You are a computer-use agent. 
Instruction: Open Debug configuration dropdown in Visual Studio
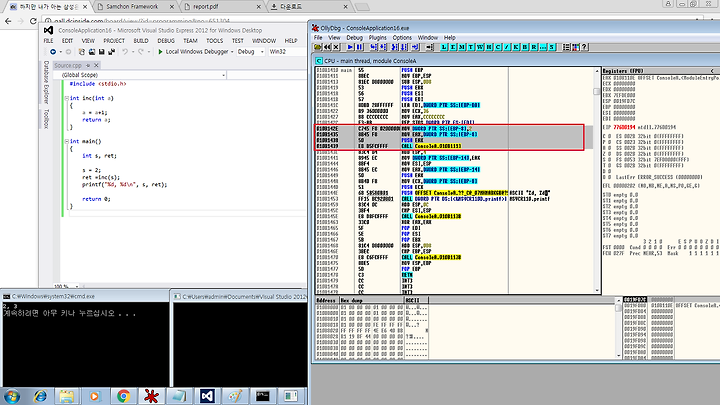(x=251, y=52)
